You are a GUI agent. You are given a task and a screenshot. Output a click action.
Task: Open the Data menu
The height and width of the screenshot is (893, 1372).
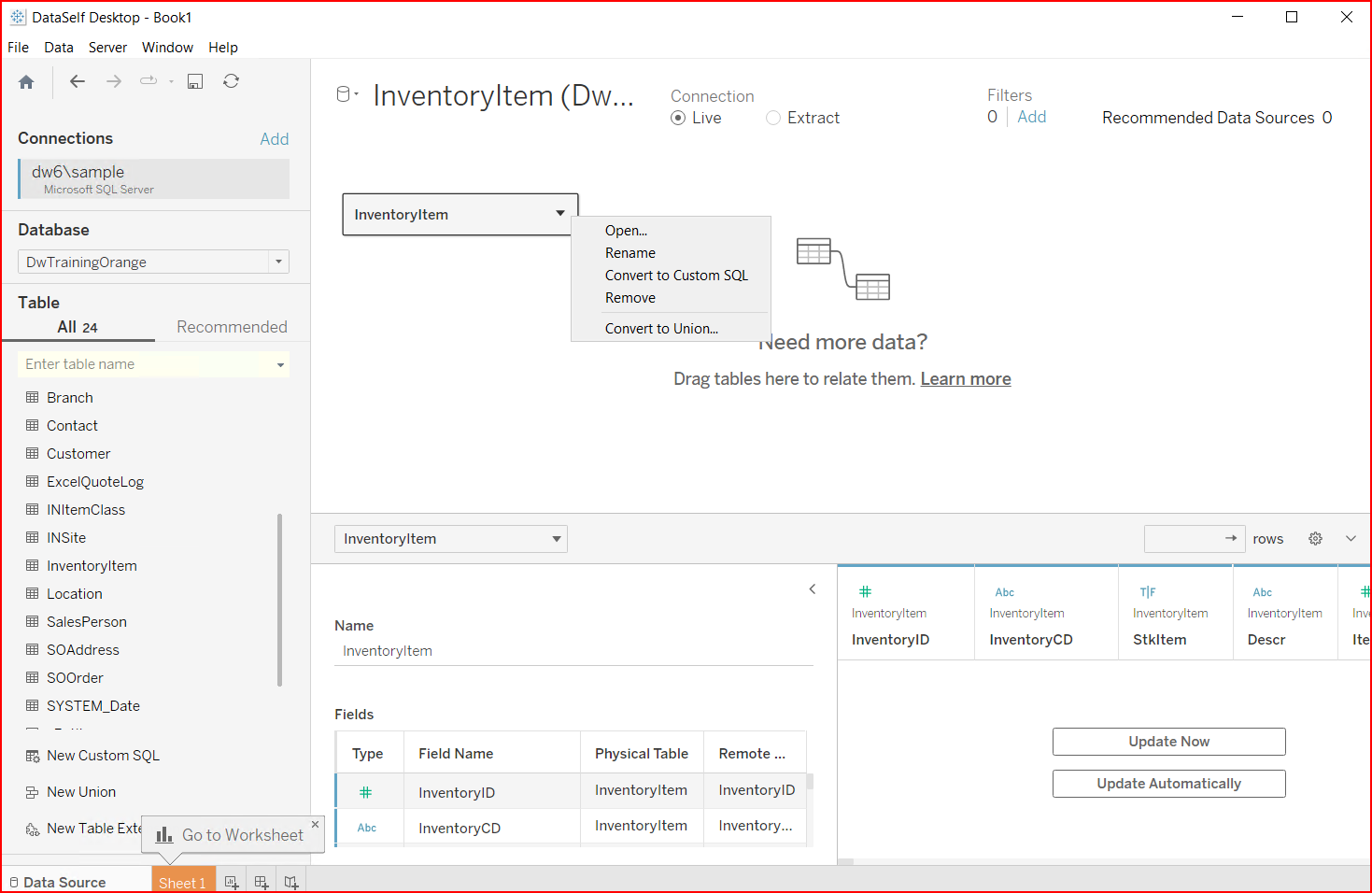[58, 48]
